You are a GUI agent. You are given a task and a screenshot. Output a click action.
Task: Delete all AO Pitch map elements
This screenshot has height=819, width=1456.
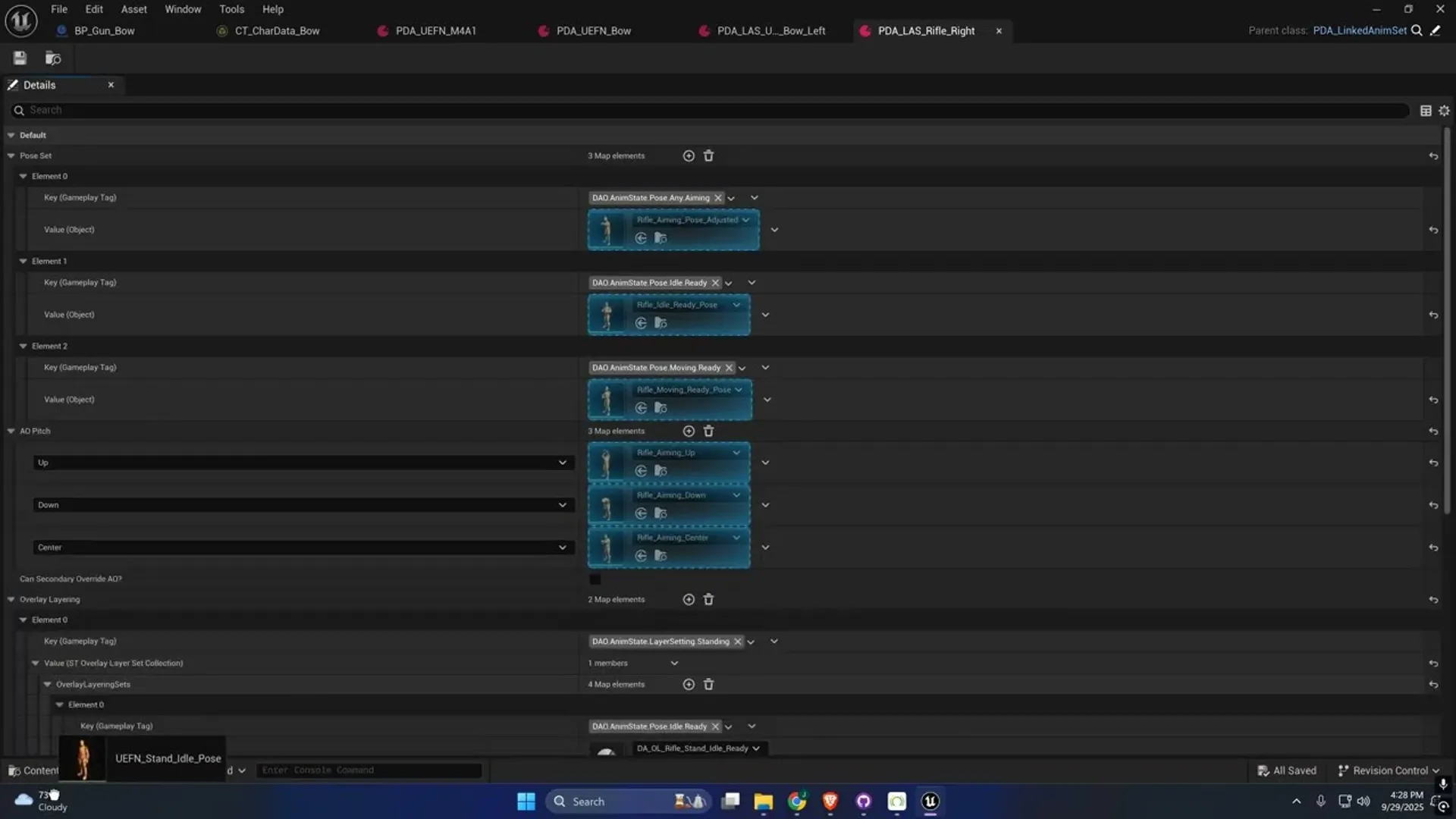click(x=708, y=431)
